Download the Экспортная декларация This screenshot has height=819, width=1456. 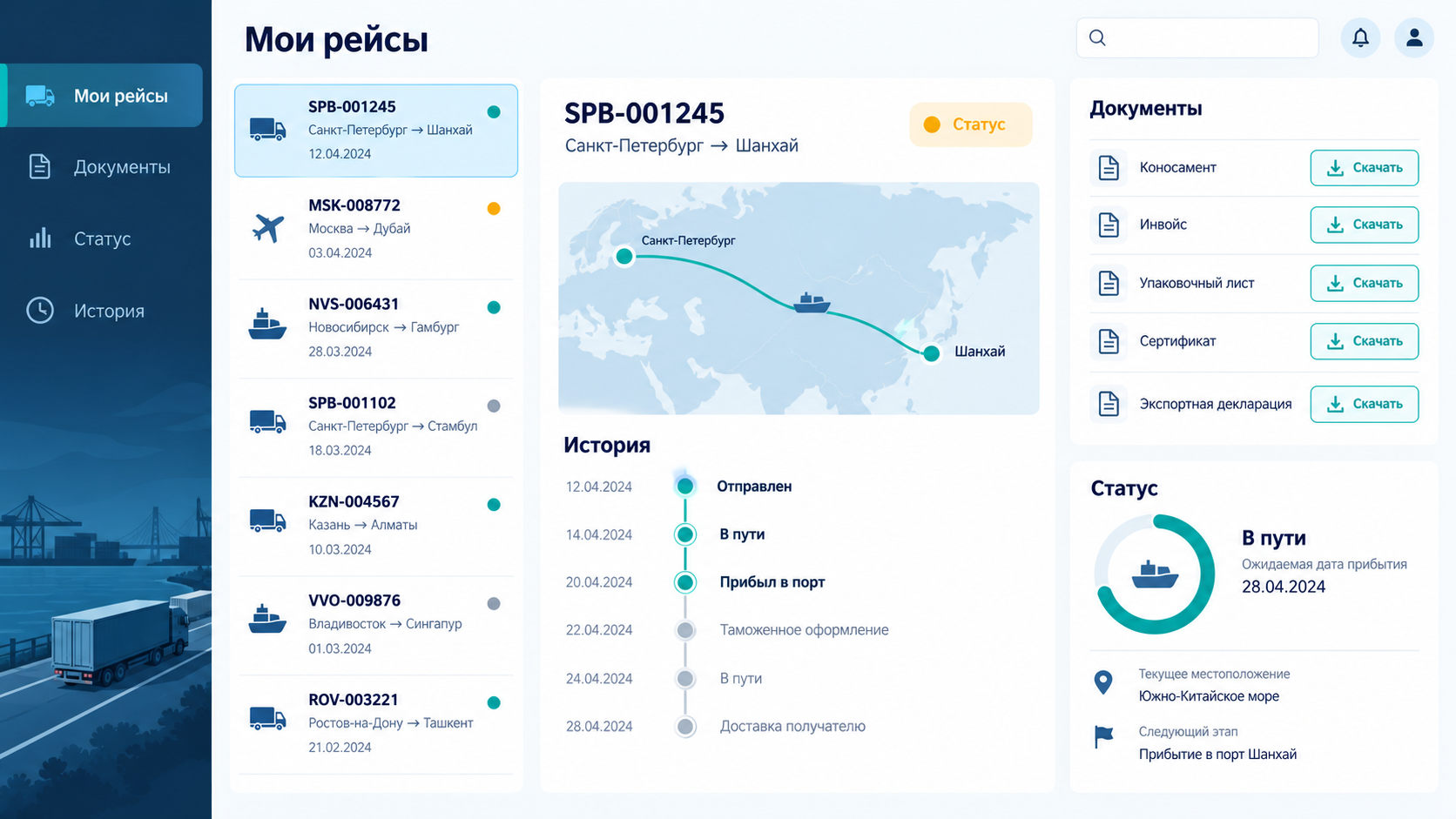coord(1365,404)
